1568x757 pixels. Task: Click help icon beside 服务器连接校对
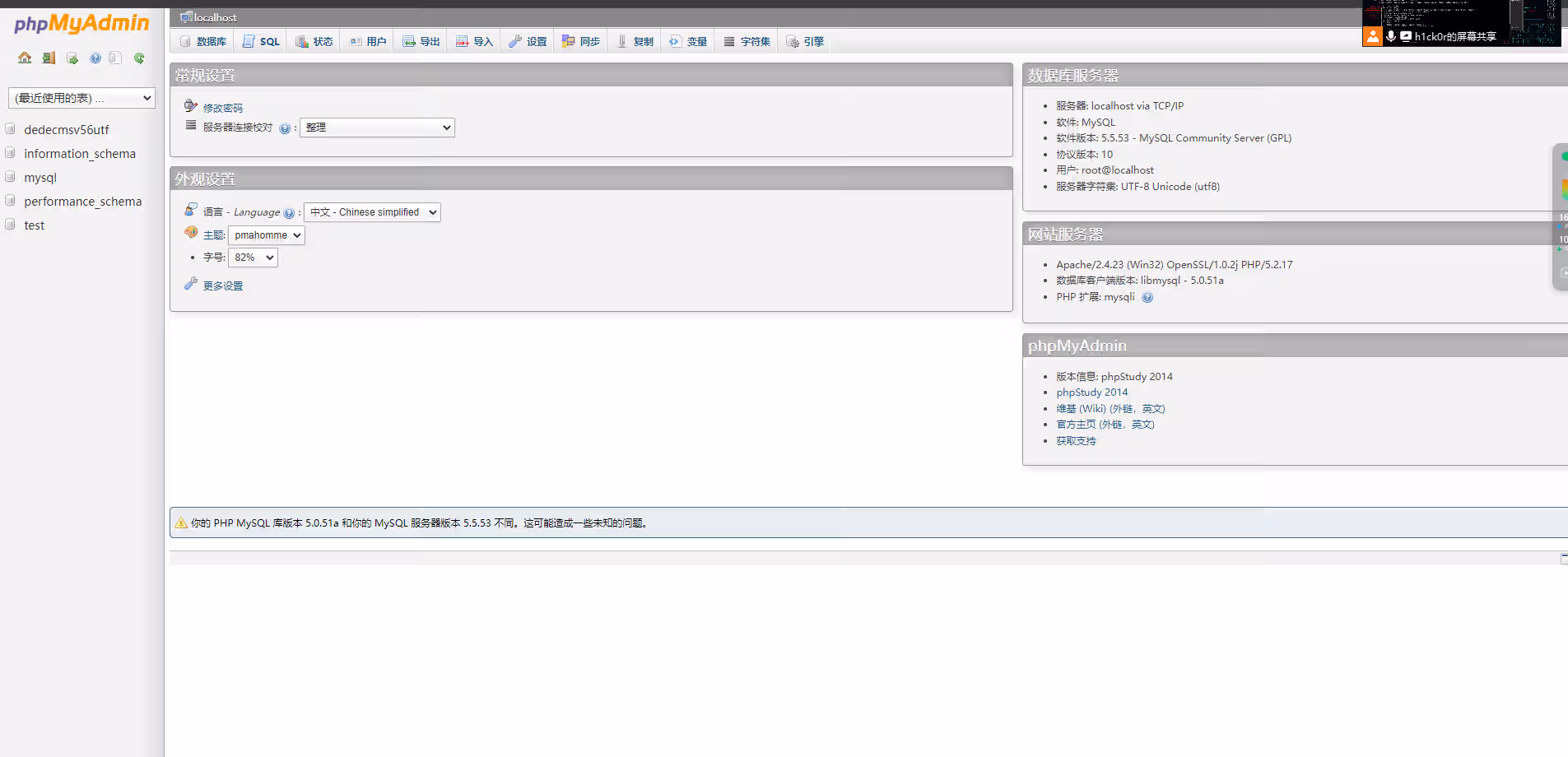tap(285, 128)
